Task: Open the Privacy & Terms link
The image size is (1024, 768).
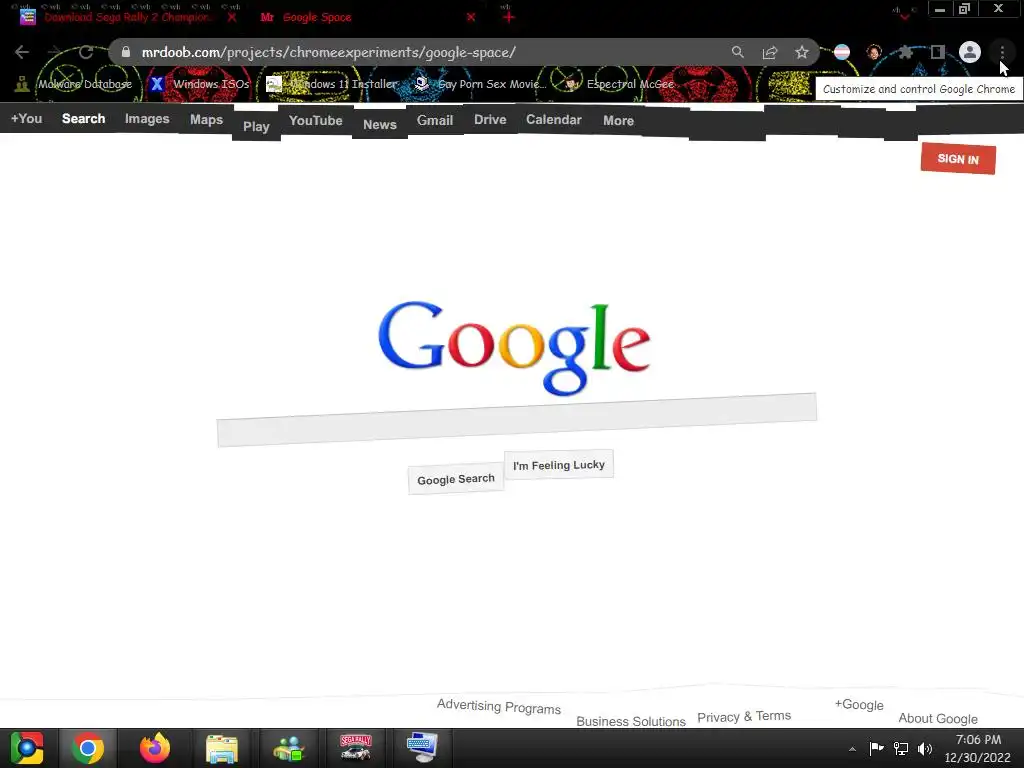Action: 744,716
